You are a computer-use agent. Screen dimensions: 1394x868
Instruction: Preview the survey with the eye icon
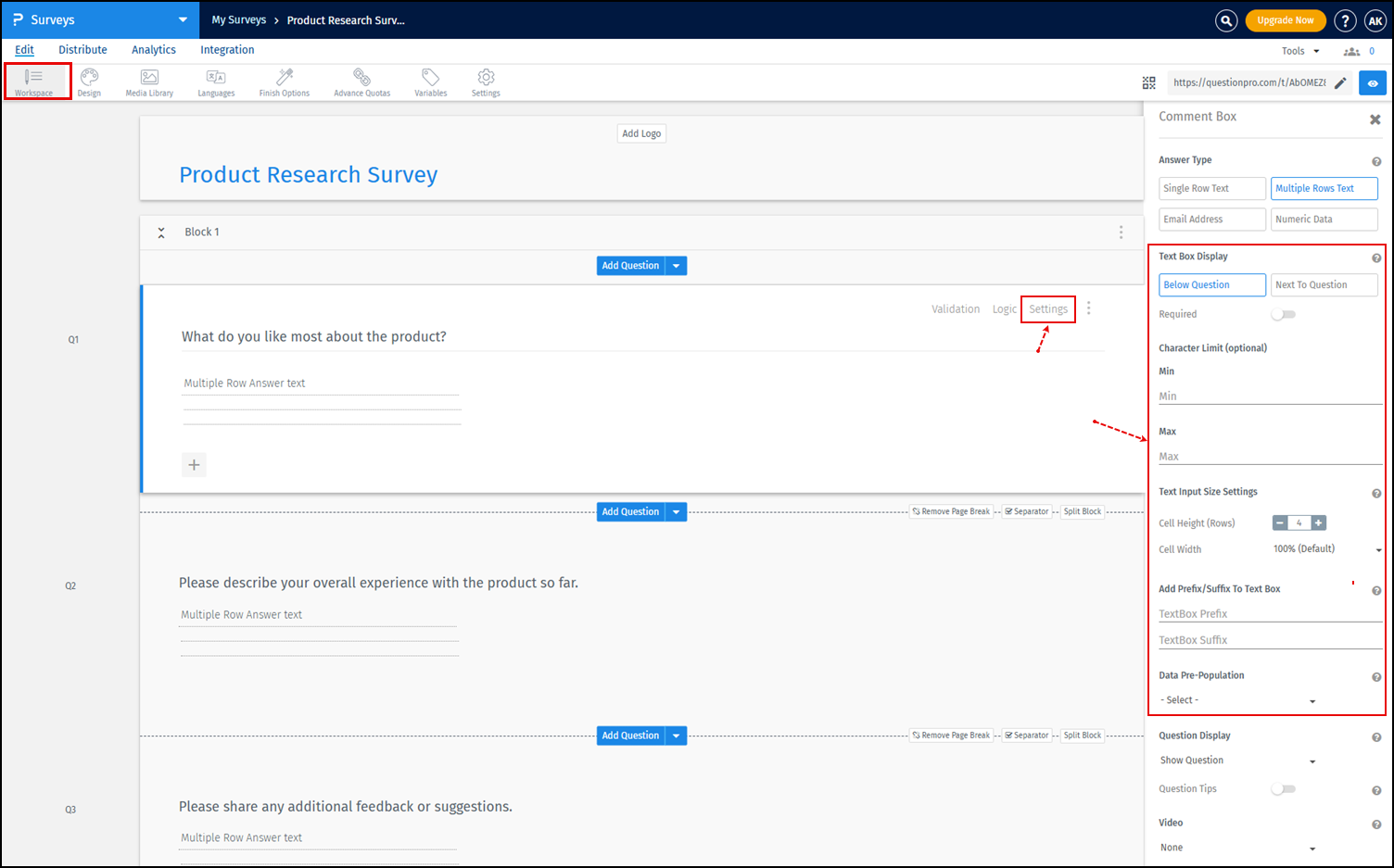point(1373,82)
